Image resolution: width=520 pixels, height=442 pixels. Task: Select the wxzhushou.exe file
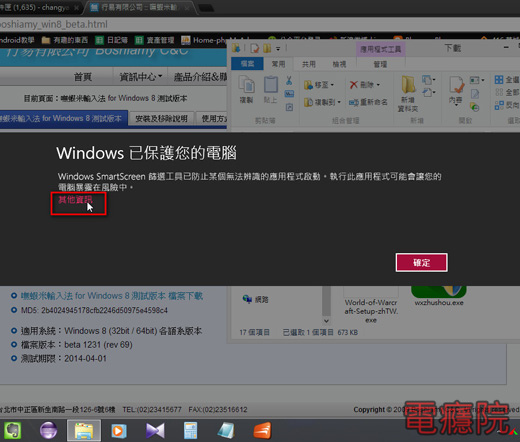pyautogui.click(x=439, y=296)
